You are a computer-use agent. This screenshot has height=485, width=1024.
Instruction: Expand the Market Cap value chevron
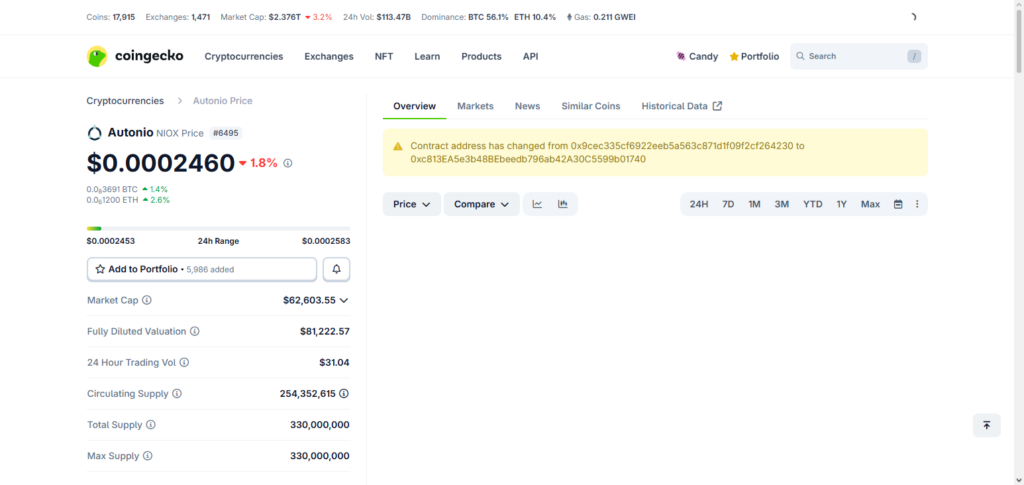344,300
